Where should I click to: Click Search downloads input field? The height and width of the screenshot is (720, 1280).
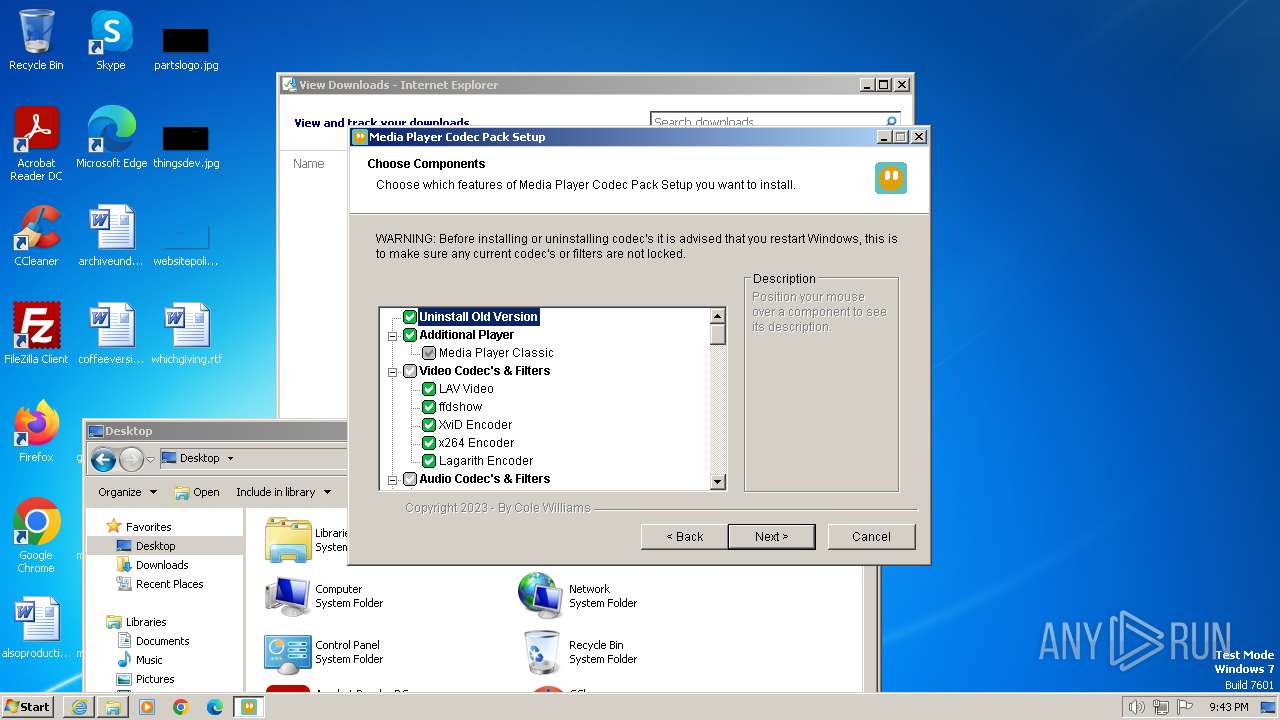[x=766, y=122]
